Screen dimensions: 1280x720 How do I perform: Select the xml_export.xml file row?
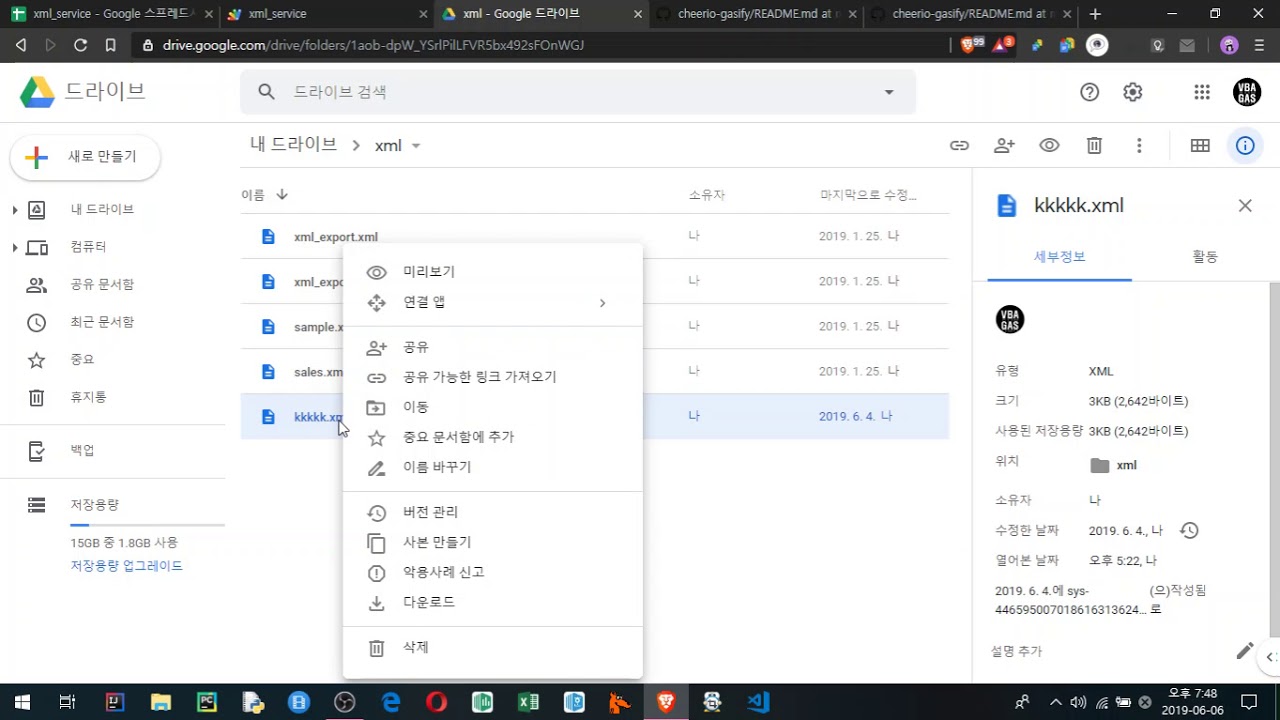[x=595, y=237]
